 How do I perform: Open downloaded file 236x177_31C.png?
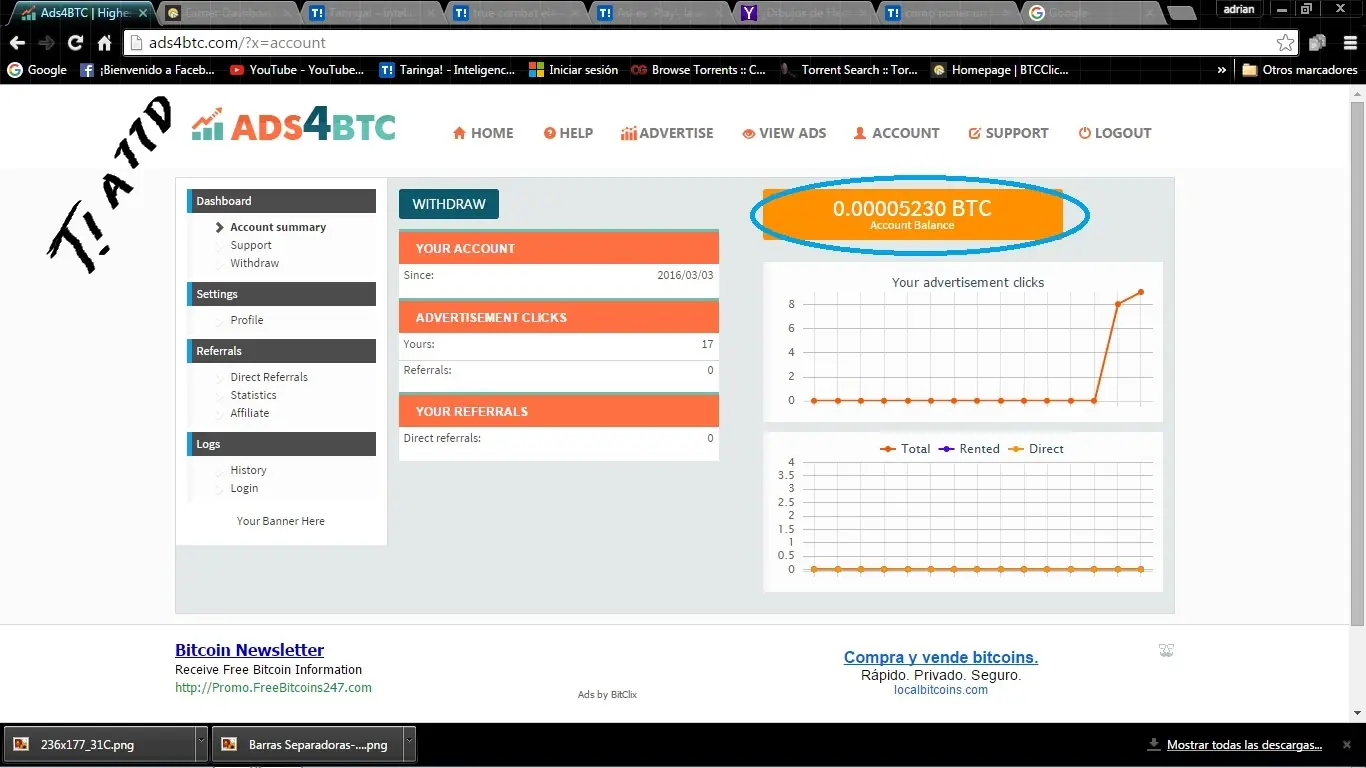click(x=98, y=745)
